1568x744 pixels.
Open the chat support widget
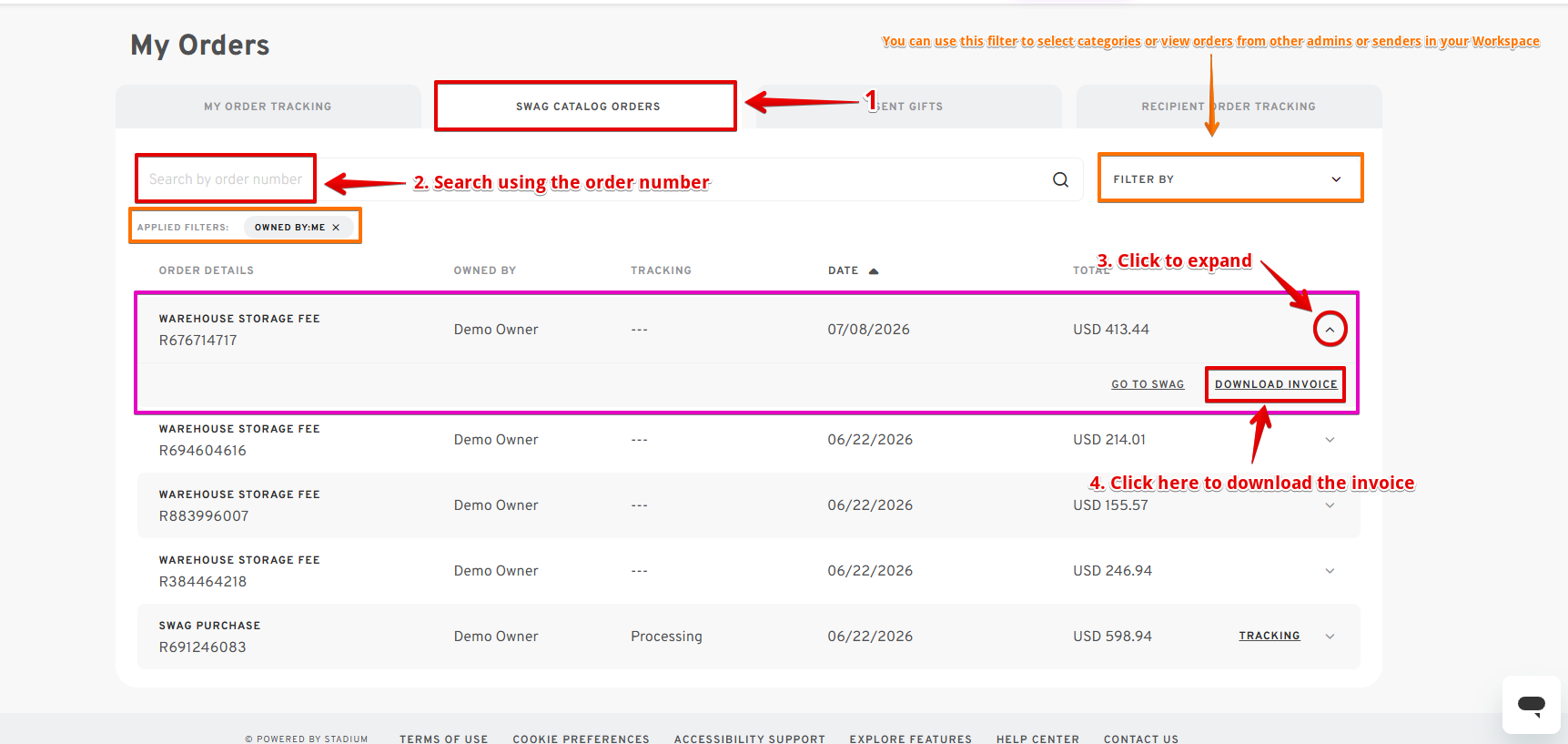point(1532,704)
